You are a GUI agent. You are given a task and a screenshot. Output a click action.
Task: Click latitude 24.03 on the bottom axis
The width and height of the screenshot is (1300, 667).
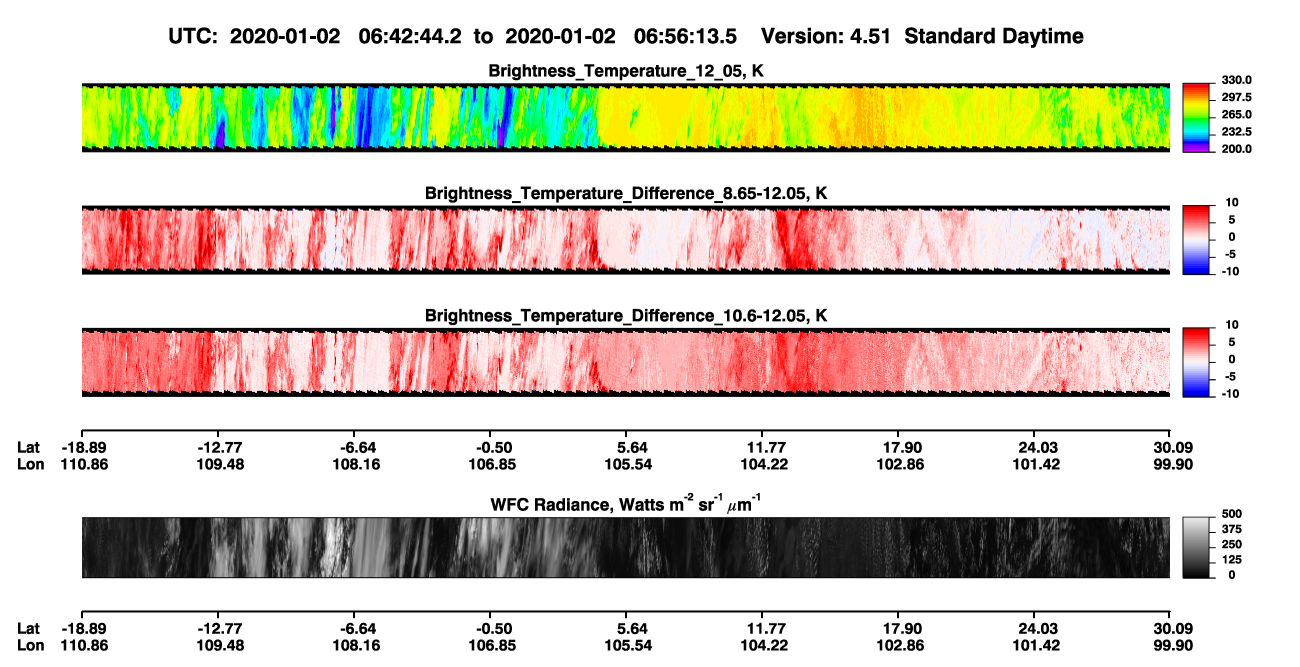tap(1035, 628)
